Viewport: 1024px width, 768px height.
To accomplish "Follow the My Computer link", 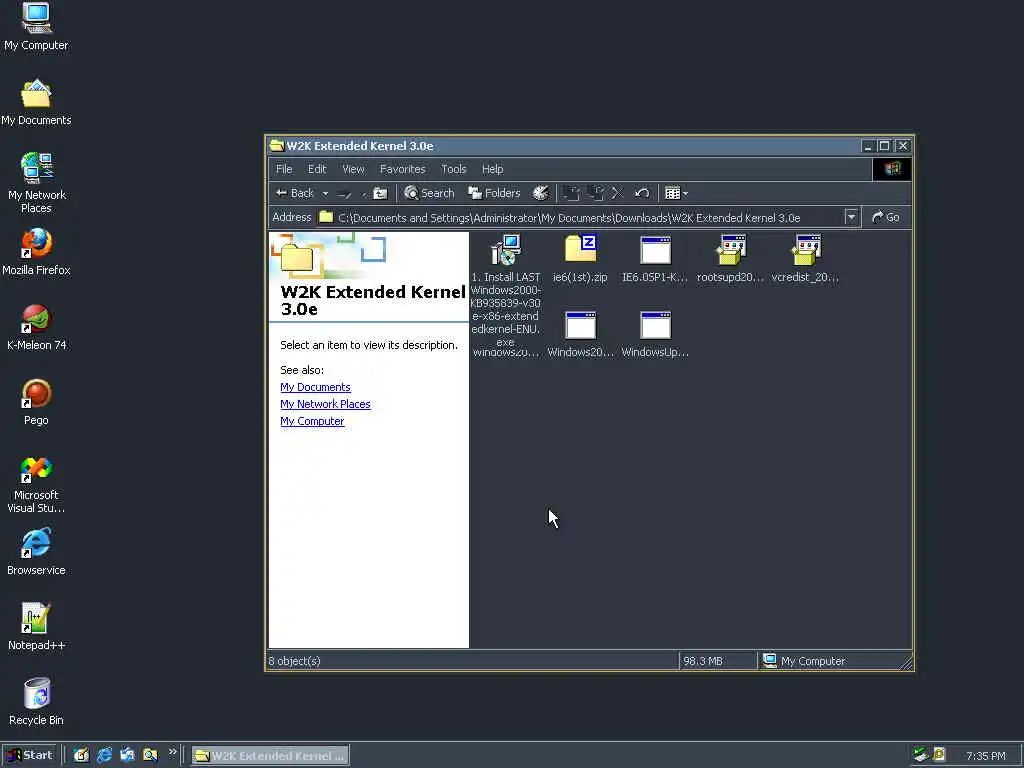I will (x=312, y=421).
